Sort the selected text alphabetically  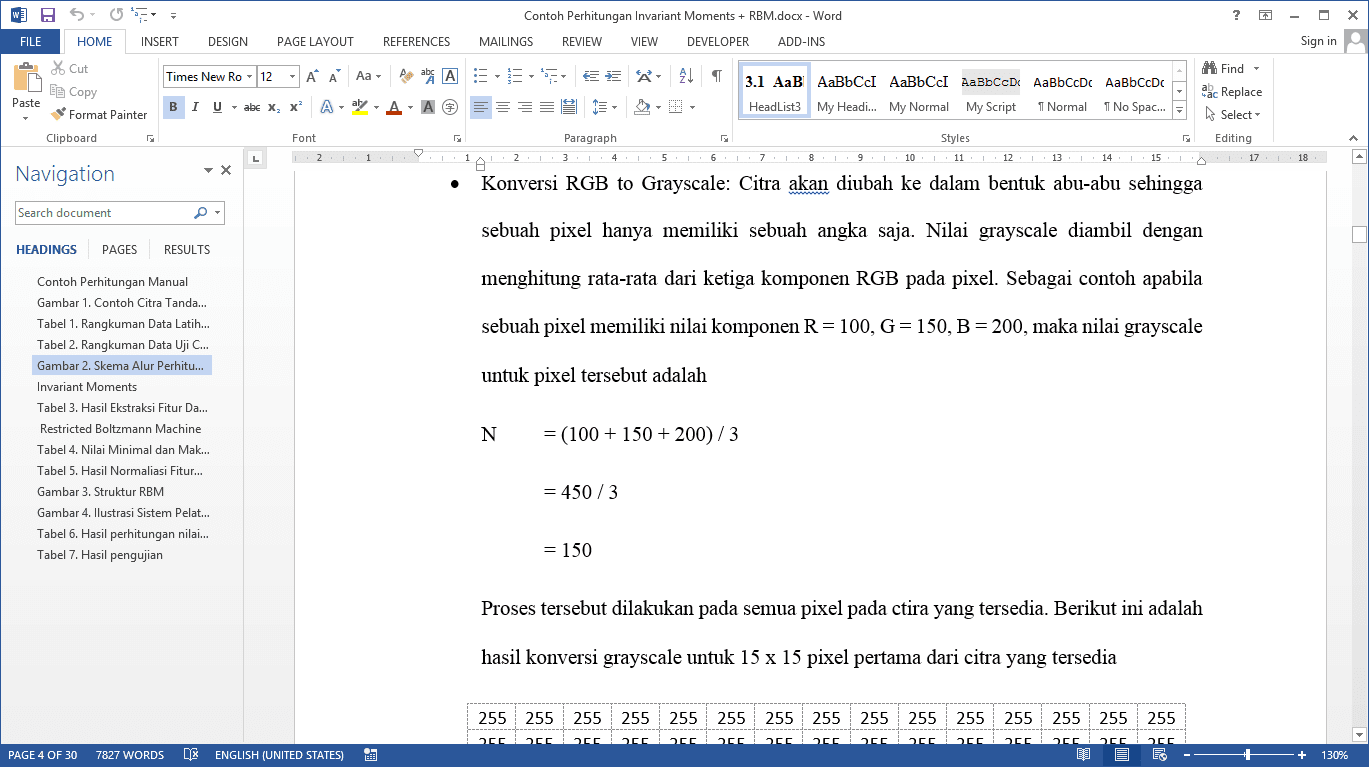[686, 76]
